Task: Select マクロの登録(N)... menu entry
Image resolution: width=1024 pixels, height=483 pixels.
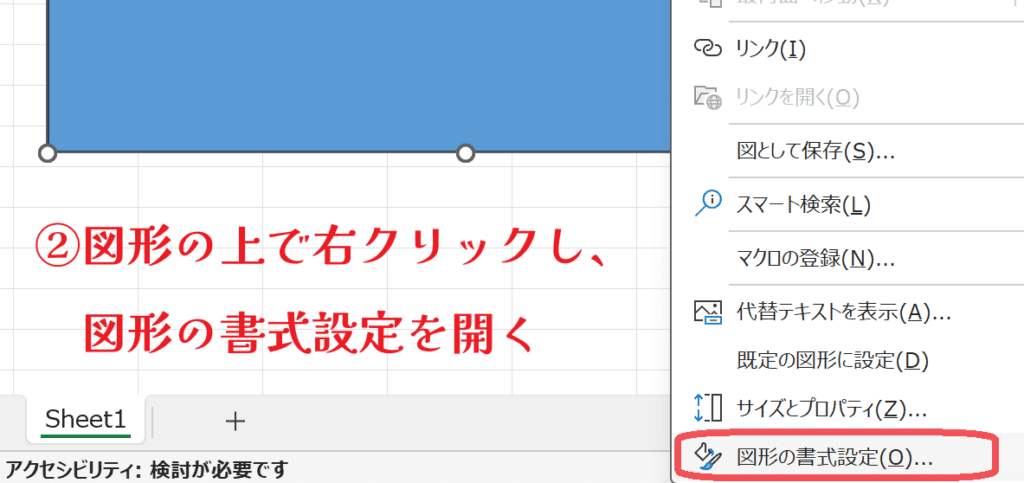Action: pos(815,258)
